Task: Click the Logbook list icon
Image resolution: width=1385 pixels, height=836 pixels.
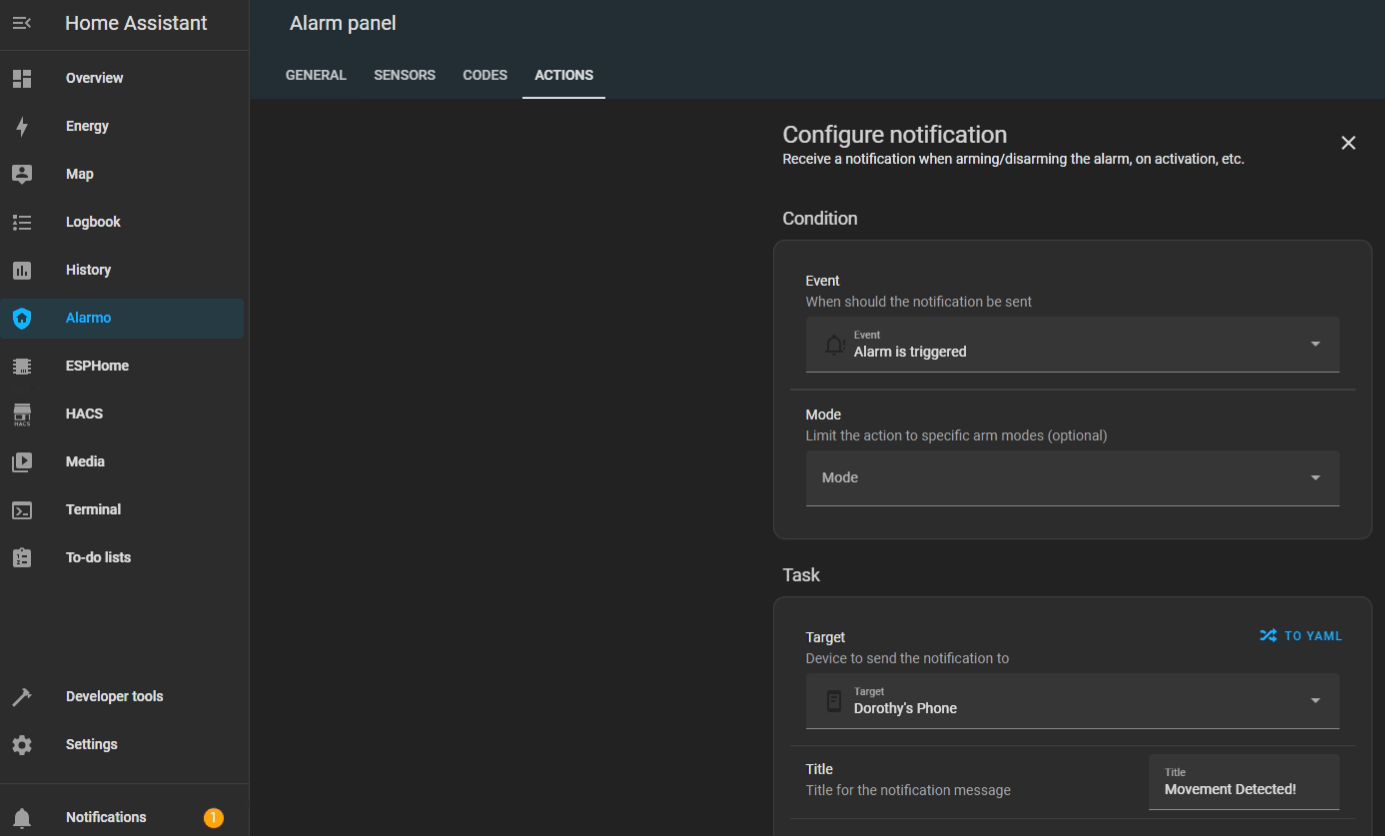Action: [x=22, y=222]
